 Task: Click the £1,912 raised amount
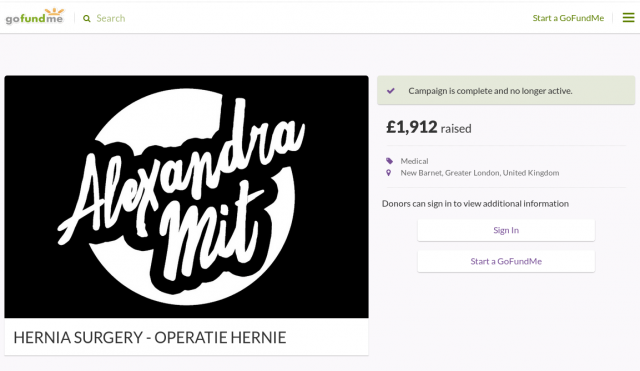click(x=412, y=127)
